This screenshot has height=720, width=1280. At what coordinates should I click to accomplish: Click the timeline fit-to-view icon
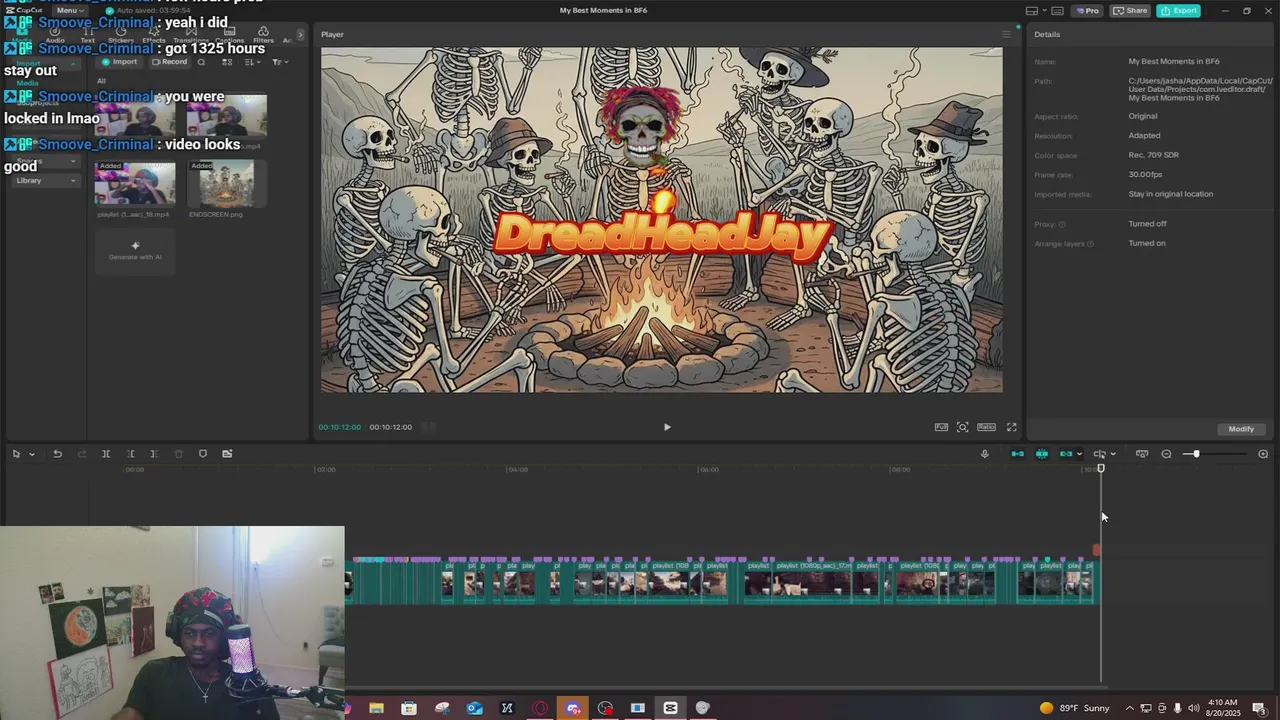pos(1142,454)
